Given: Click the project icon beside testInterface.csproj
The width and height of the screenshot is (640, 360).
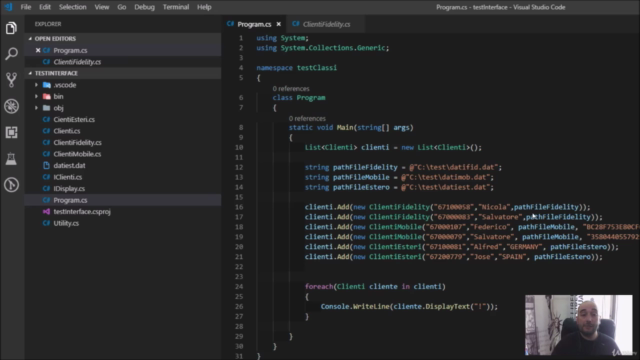Looking at the screenshot, I should coord(47,211).
